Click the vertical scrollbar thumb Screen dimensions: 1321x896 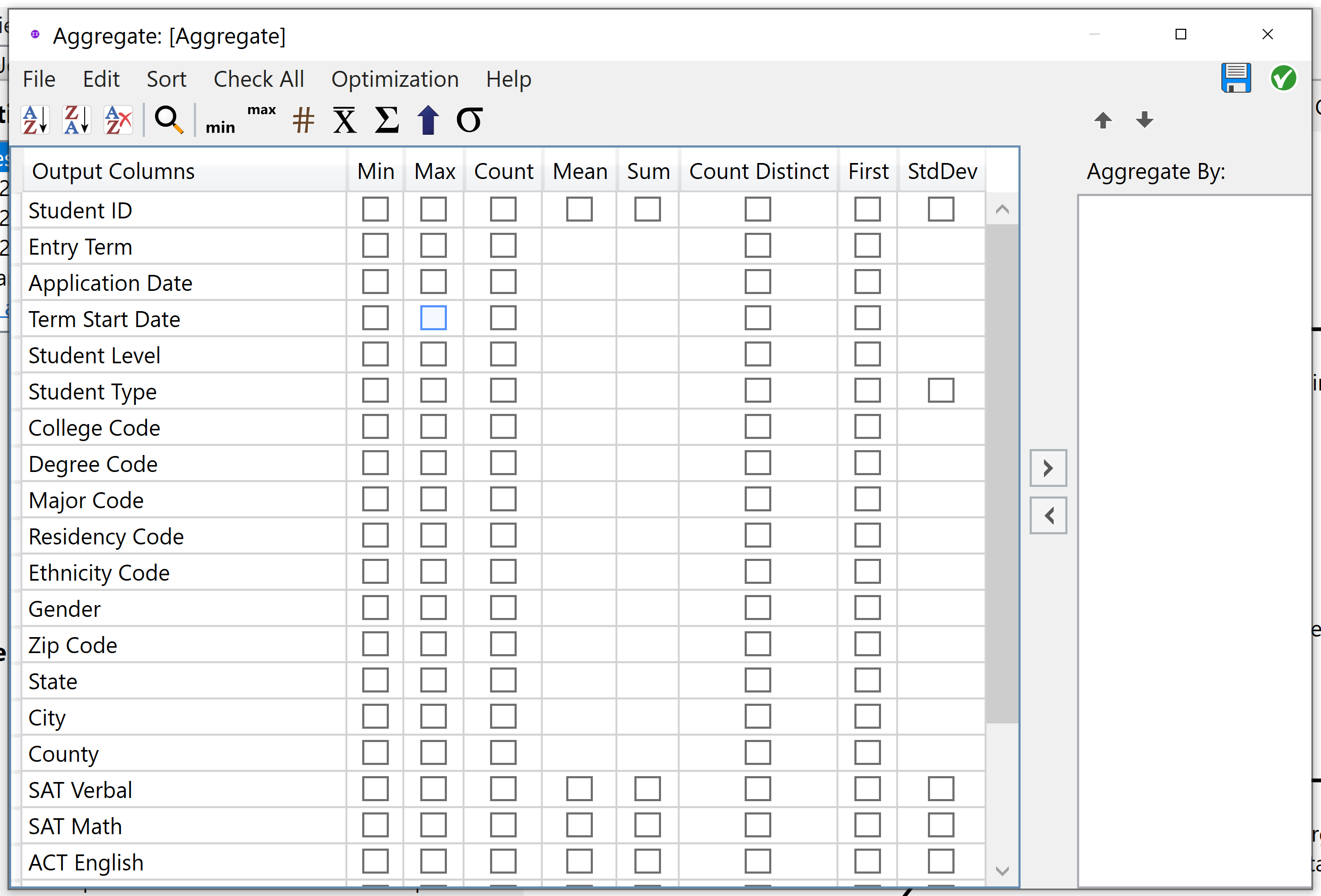(x=1002, y=474)
